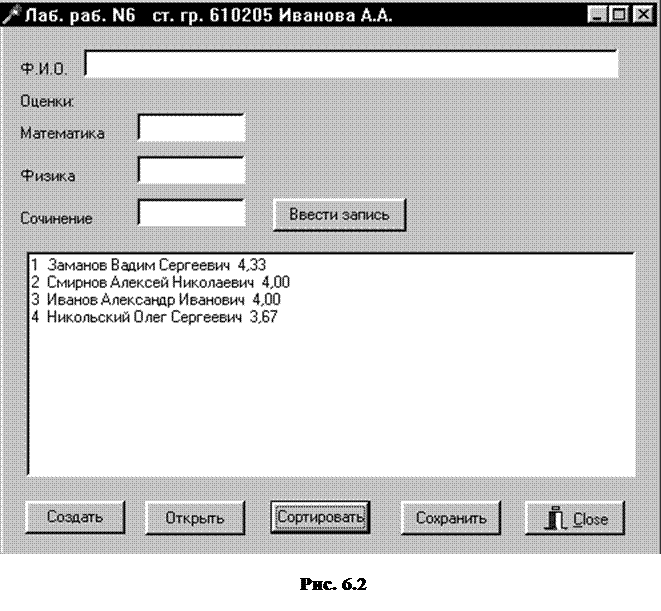Click the Ф.И.О. label

click(x=44, y=69)
